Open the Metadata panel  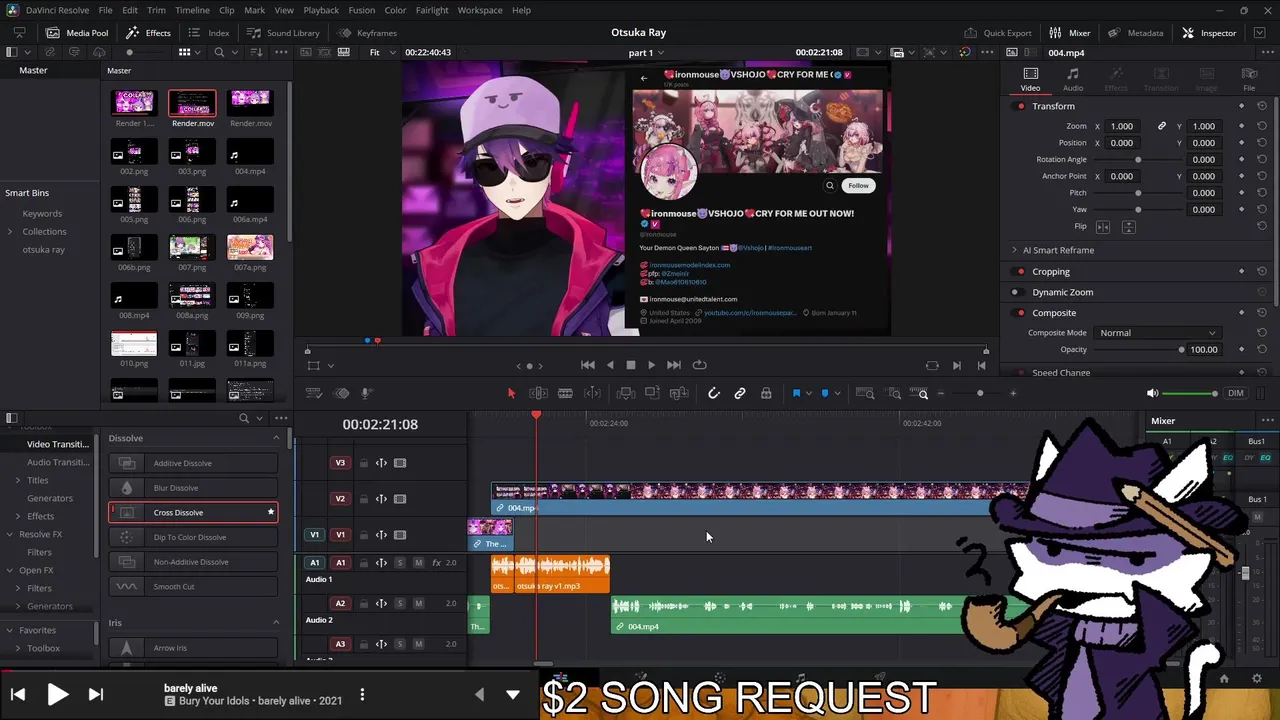pos(1135,33)
